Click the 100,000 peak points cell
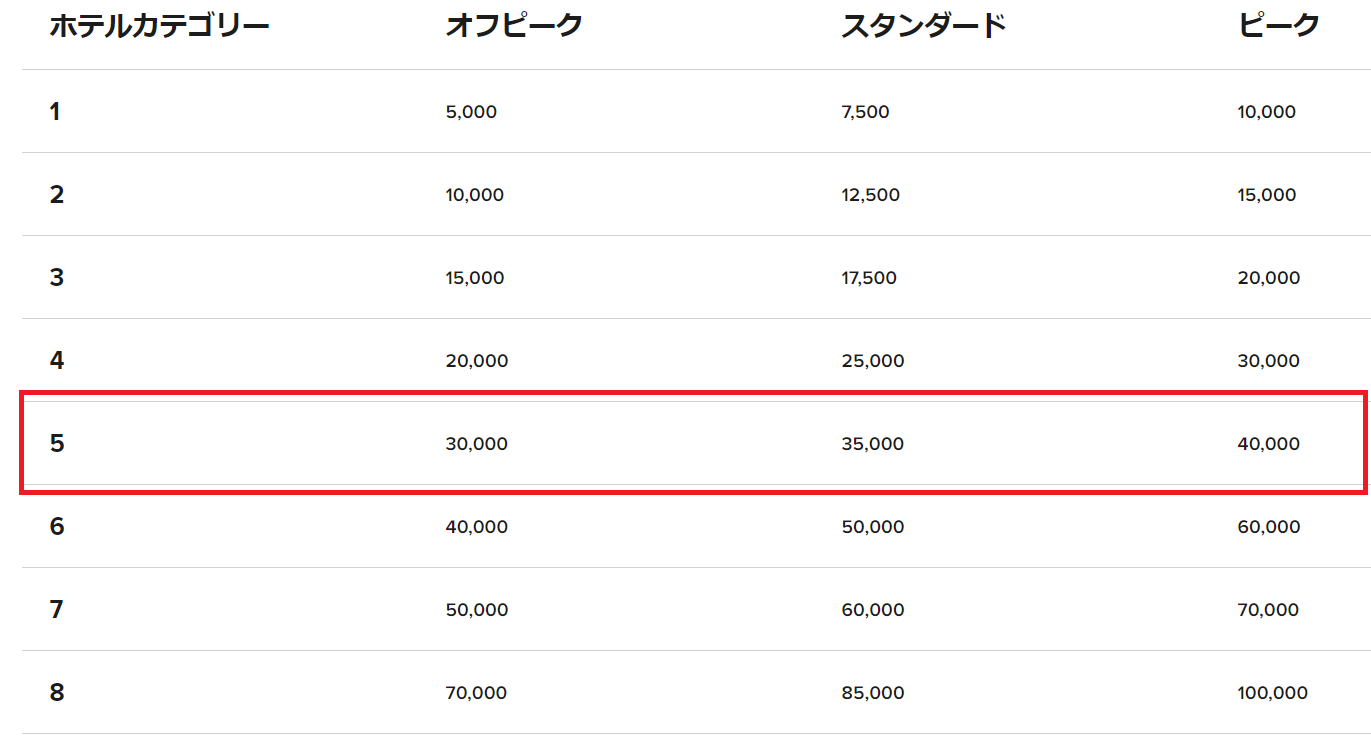Image resolution: width=1371 pixels, height=753 pixels. point(1272,693)
